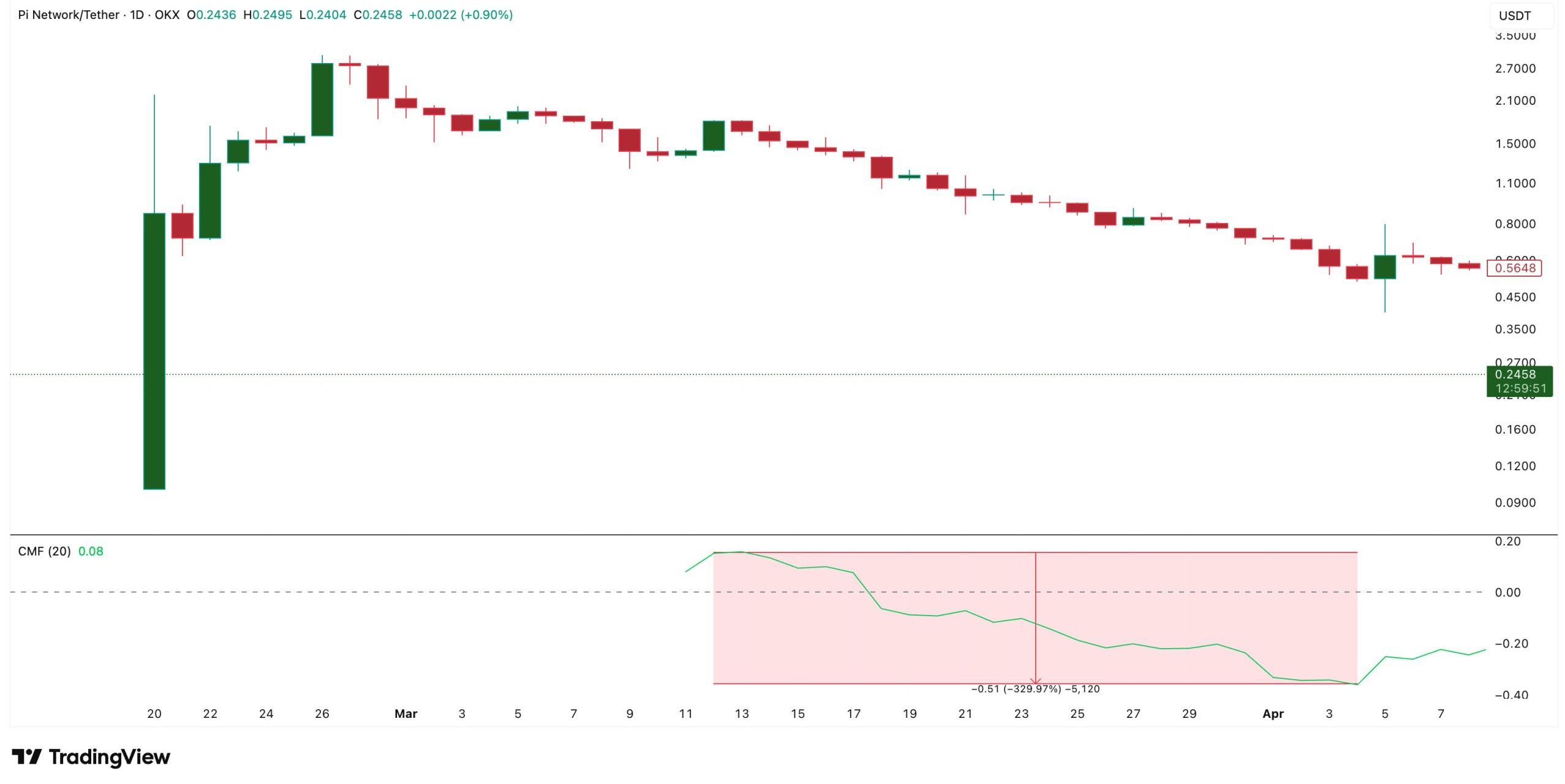Click the 26 date label on time axis
The image size is (1565, 784).
(322, 714)
